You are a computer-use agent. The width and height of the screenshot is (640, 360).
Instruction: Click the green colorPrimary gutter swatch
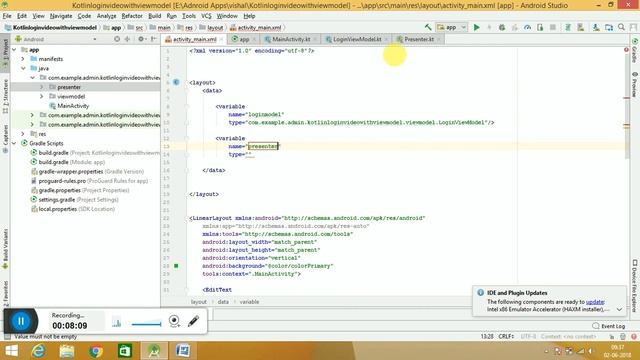[x=176, y=266]
